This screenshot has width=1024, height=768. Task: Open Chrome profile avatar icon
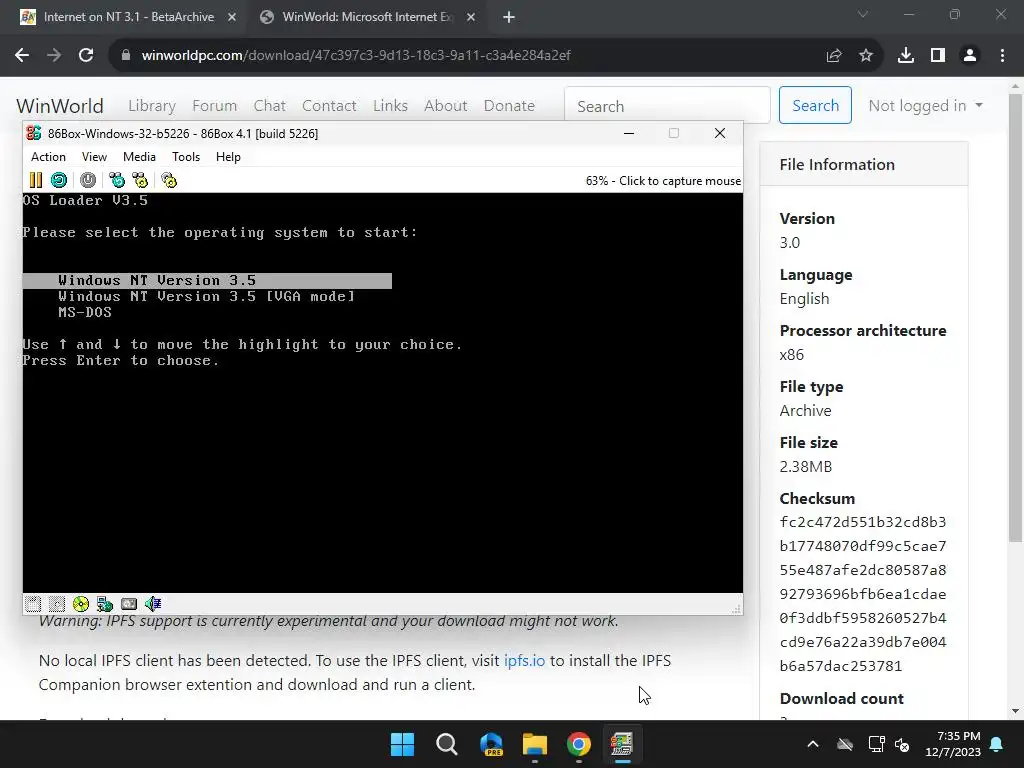[x=970, y=56]
